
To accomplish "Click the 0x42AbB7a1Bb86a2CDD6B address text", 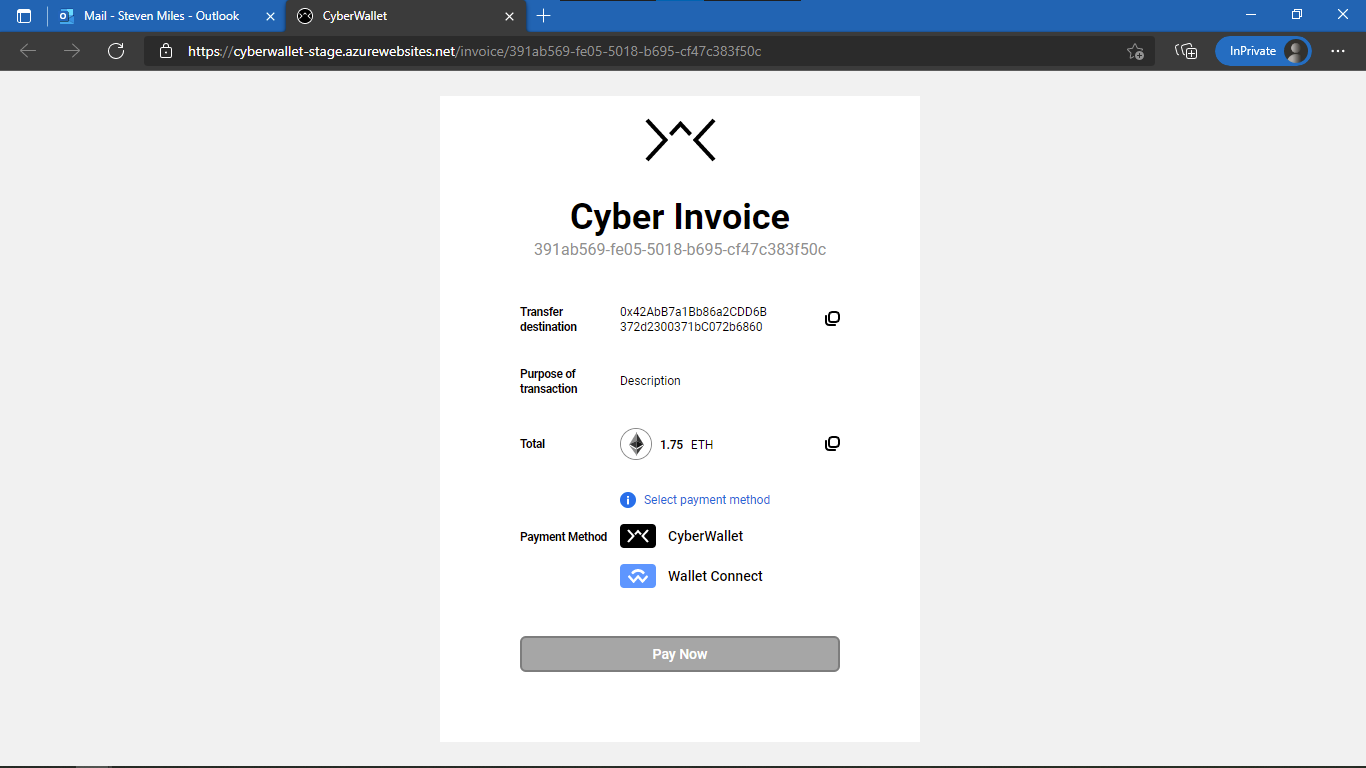I will tap(693, 319).
